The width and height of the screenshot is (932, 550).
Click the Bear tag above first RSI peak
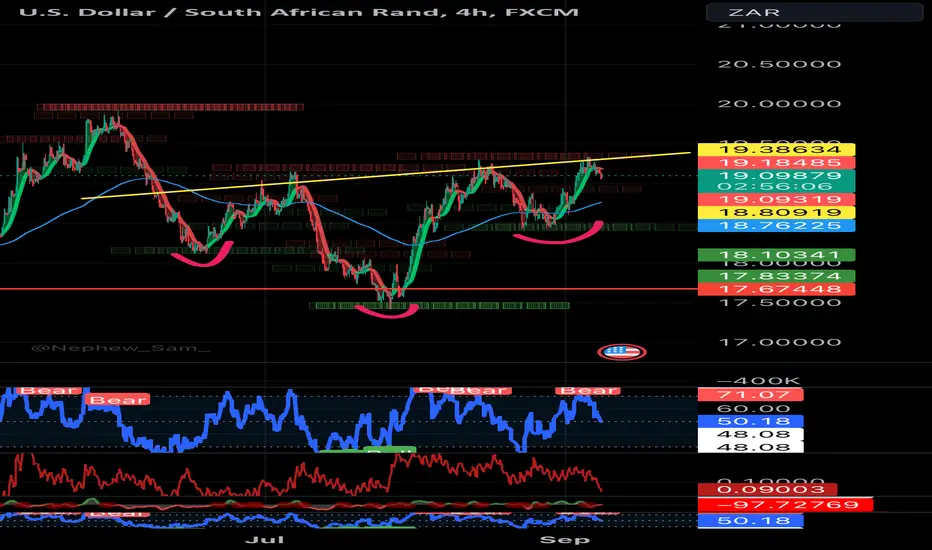[48, 391]
